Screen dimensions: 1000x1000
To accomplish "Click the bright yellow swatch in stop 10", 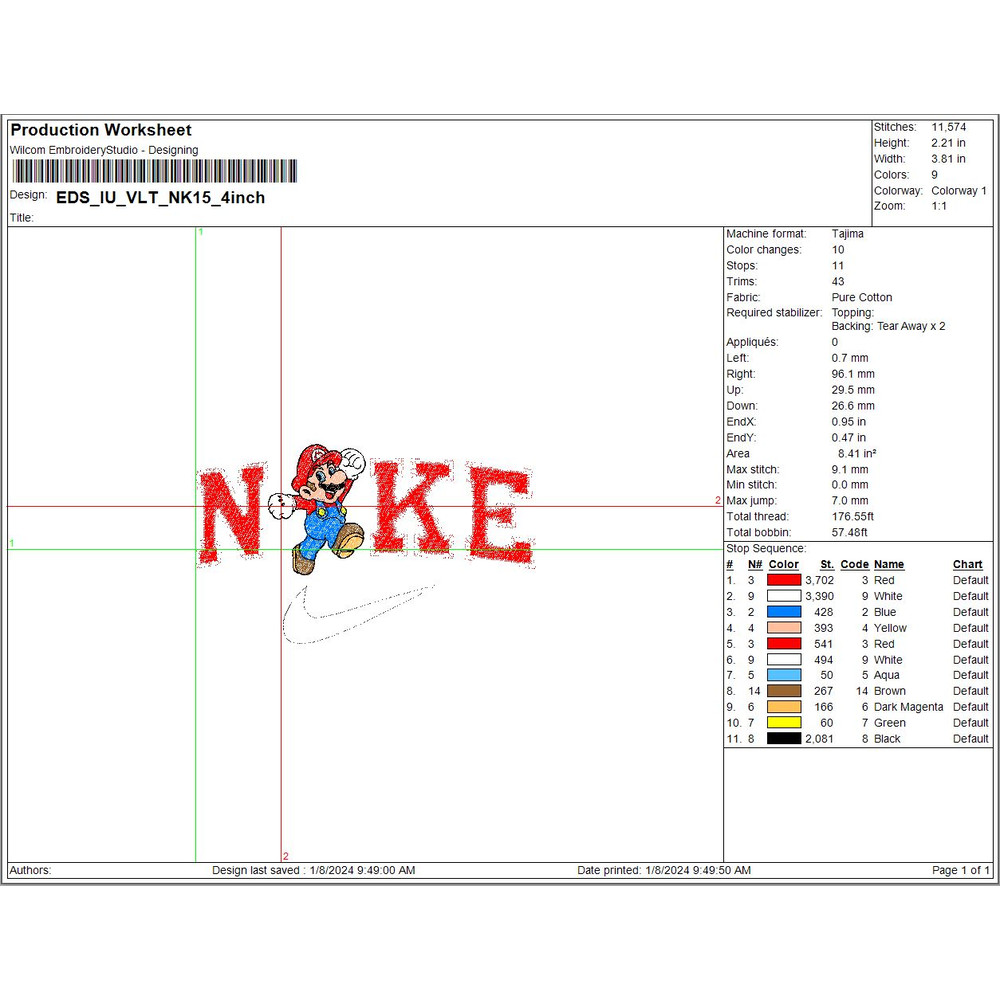I will pyautogui.click(x=783, y=723).
